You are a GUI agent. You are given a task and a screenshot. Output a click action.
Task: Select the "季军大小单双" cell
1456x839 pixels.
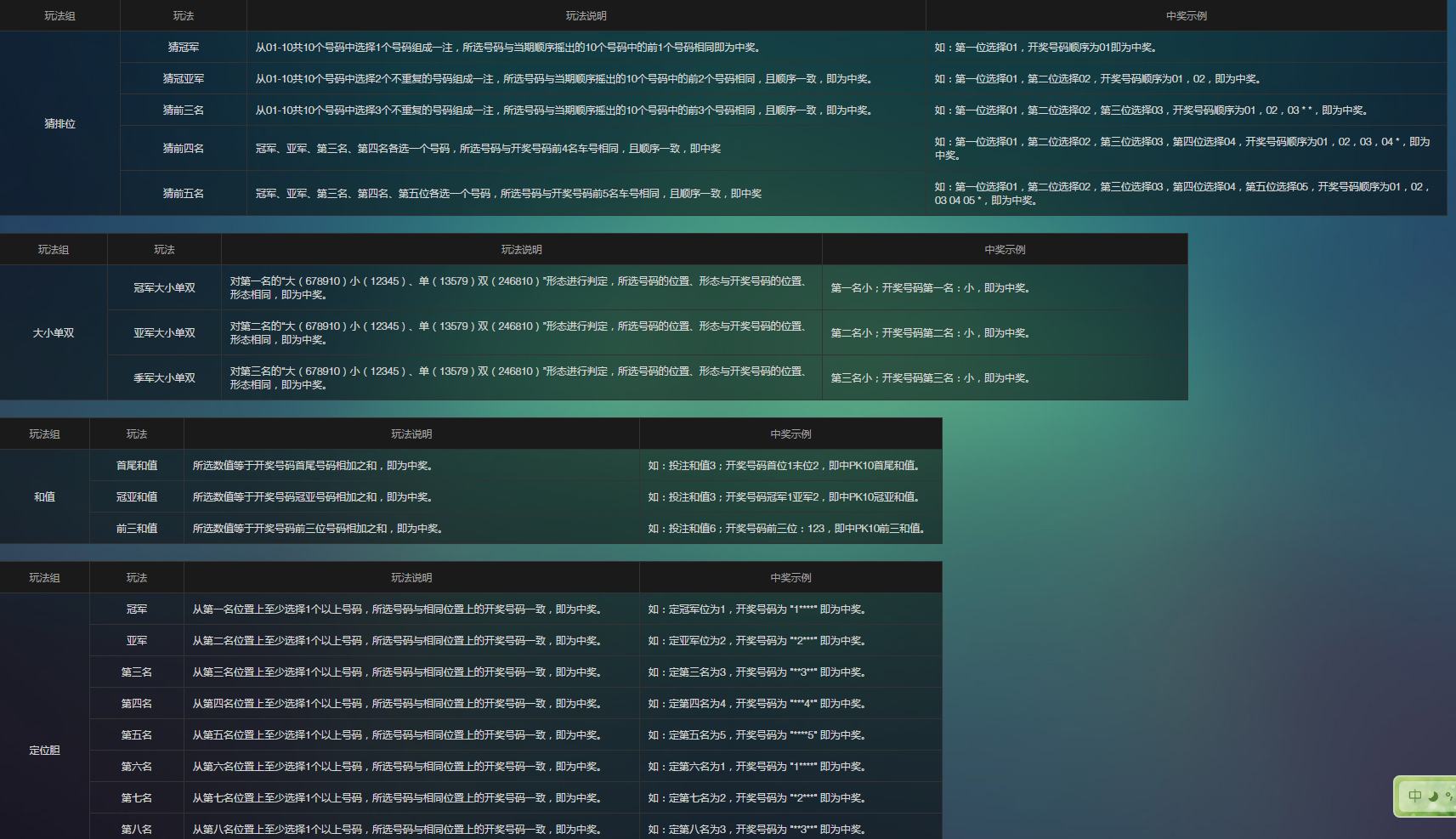pyautogui.click(x=164, y=378)
